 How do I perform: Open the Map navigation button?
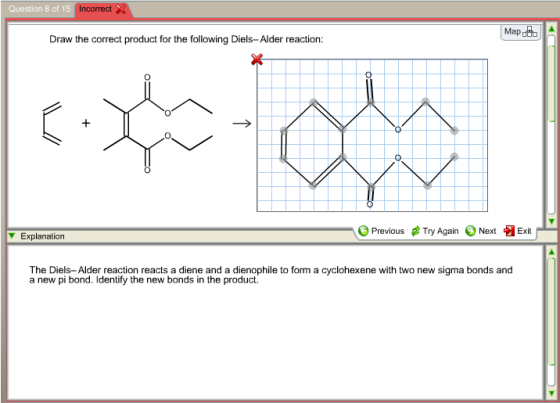pyautogui.click(x=520, y=32)
